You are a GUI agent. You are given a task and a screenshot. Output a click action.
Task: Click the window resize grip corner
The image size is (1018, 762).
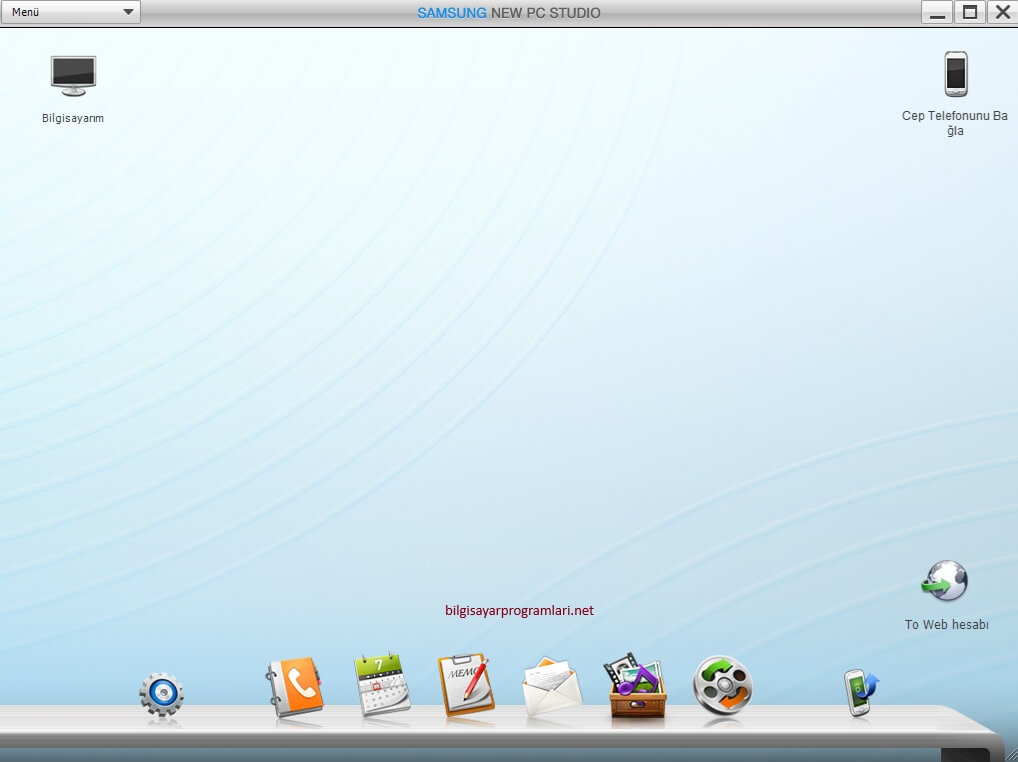[1010, 754]
